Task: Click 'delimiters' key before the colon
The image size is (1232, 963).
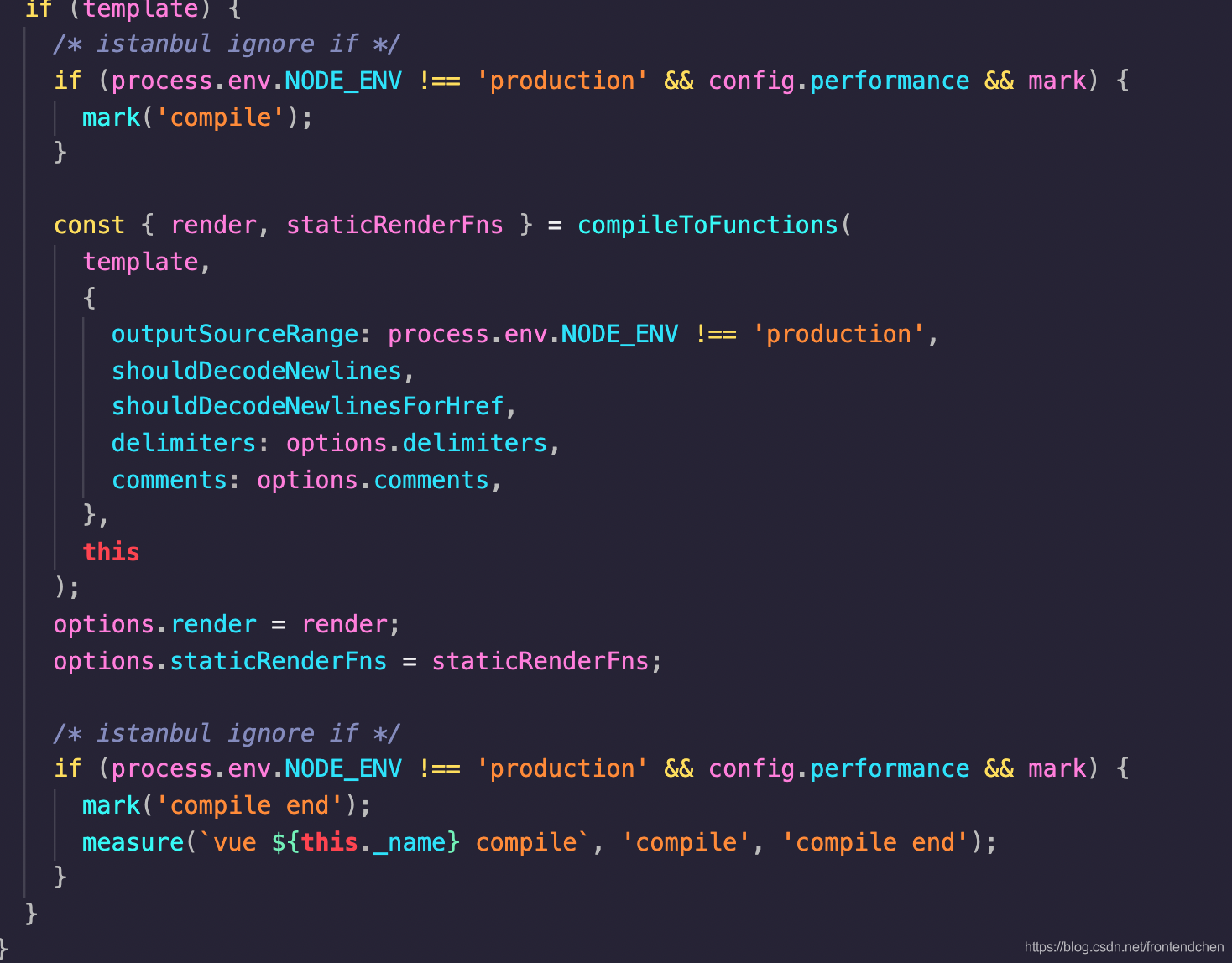Action: (184, 443)
